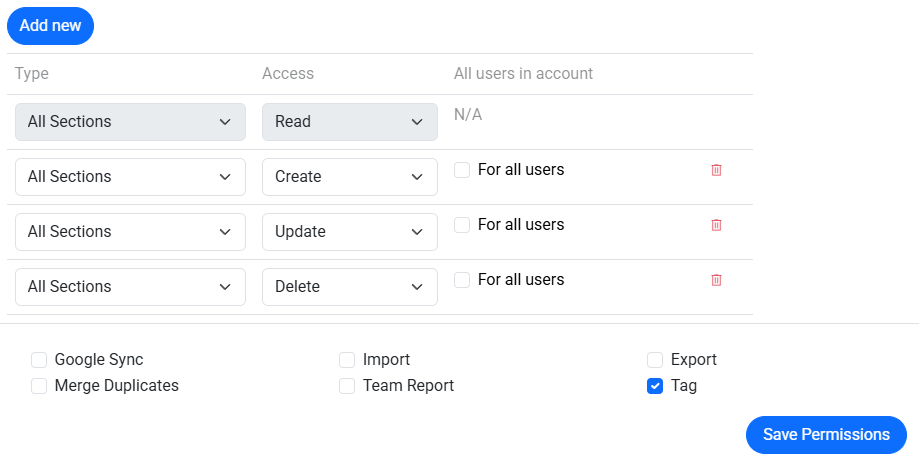Image resolution: width=921 pixels, height=462 pixels.
Task: Expand the Type dropdown in Update row
Action: point(130,232)
